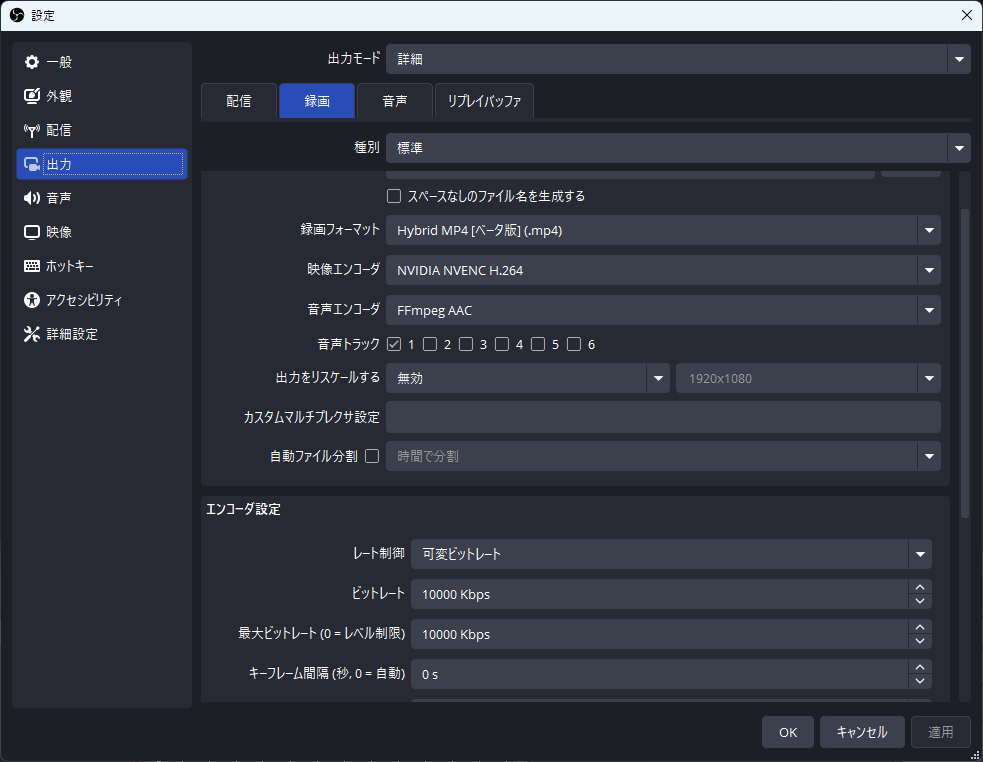Enable 自動ファイル分割 checkbox
Screen dimensions: 983x762
tap(372, 456)
